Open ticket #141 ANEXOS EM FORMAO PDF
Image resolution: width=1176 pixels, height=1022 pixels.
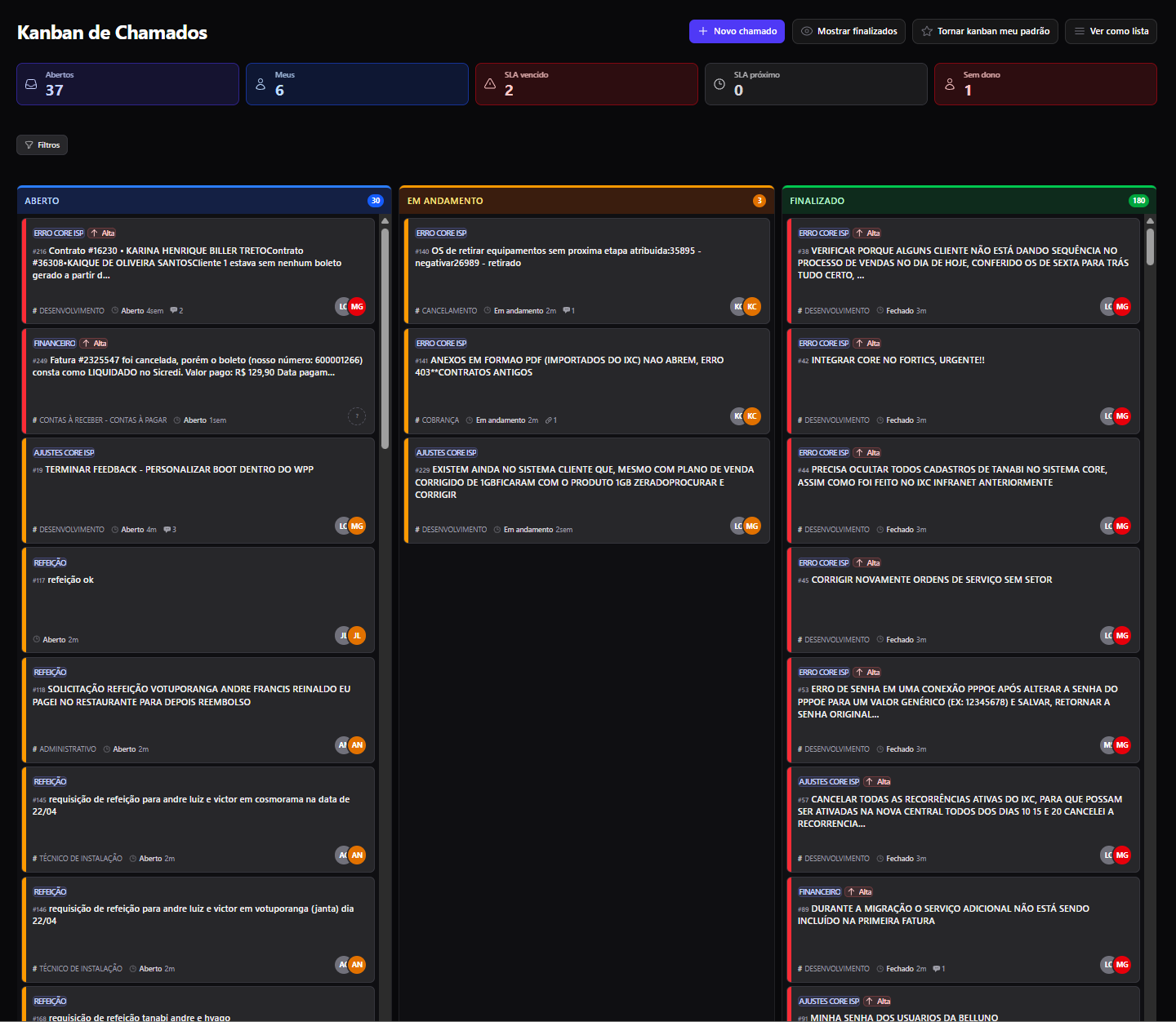[x=587, y=380]
